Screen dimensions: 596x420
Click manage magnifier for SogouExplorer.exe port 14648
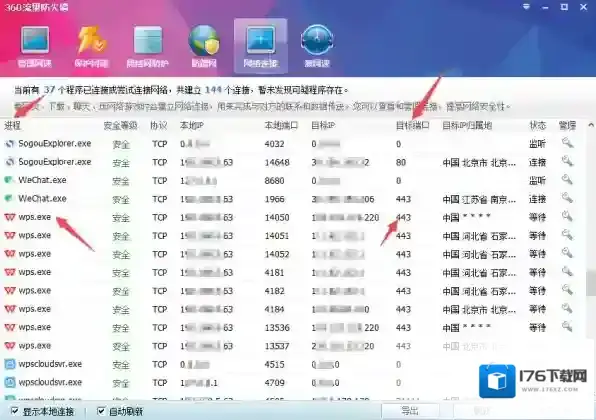[567, 161]
